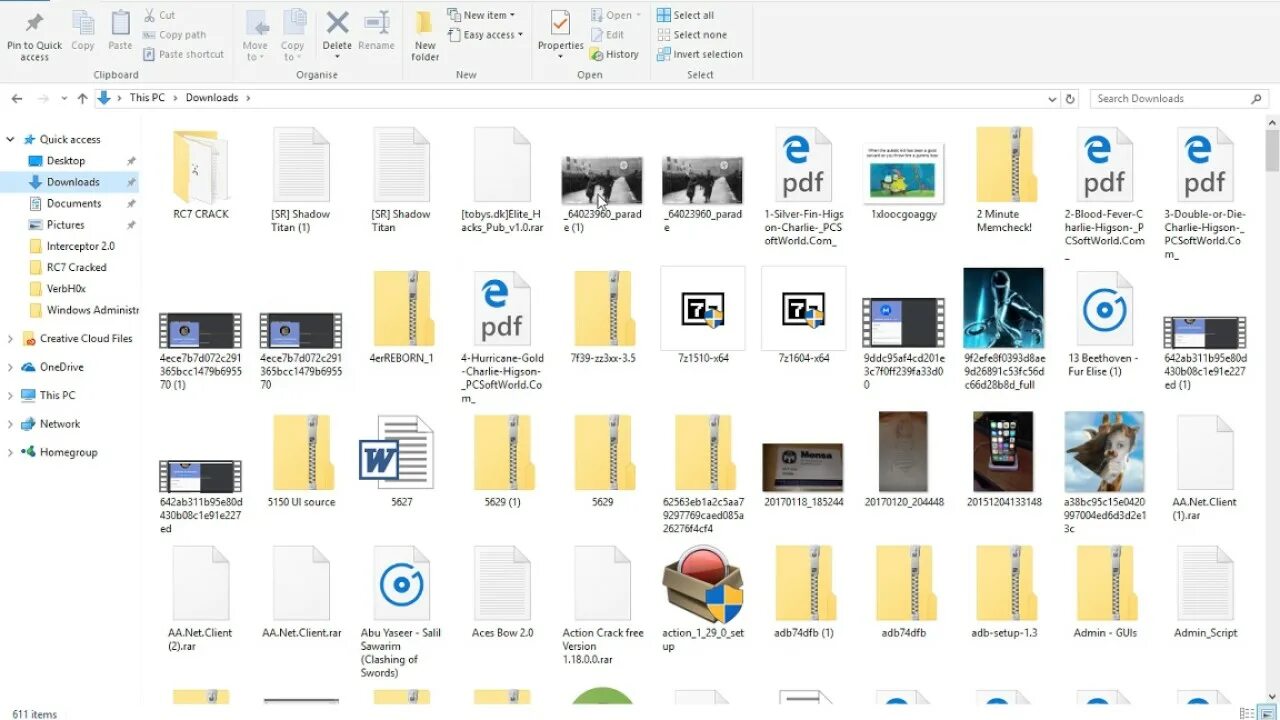This screenshot has width=1280, height=720.
Task: Select the action_1_29_0_setup installer icon
Action: point(703,584)
